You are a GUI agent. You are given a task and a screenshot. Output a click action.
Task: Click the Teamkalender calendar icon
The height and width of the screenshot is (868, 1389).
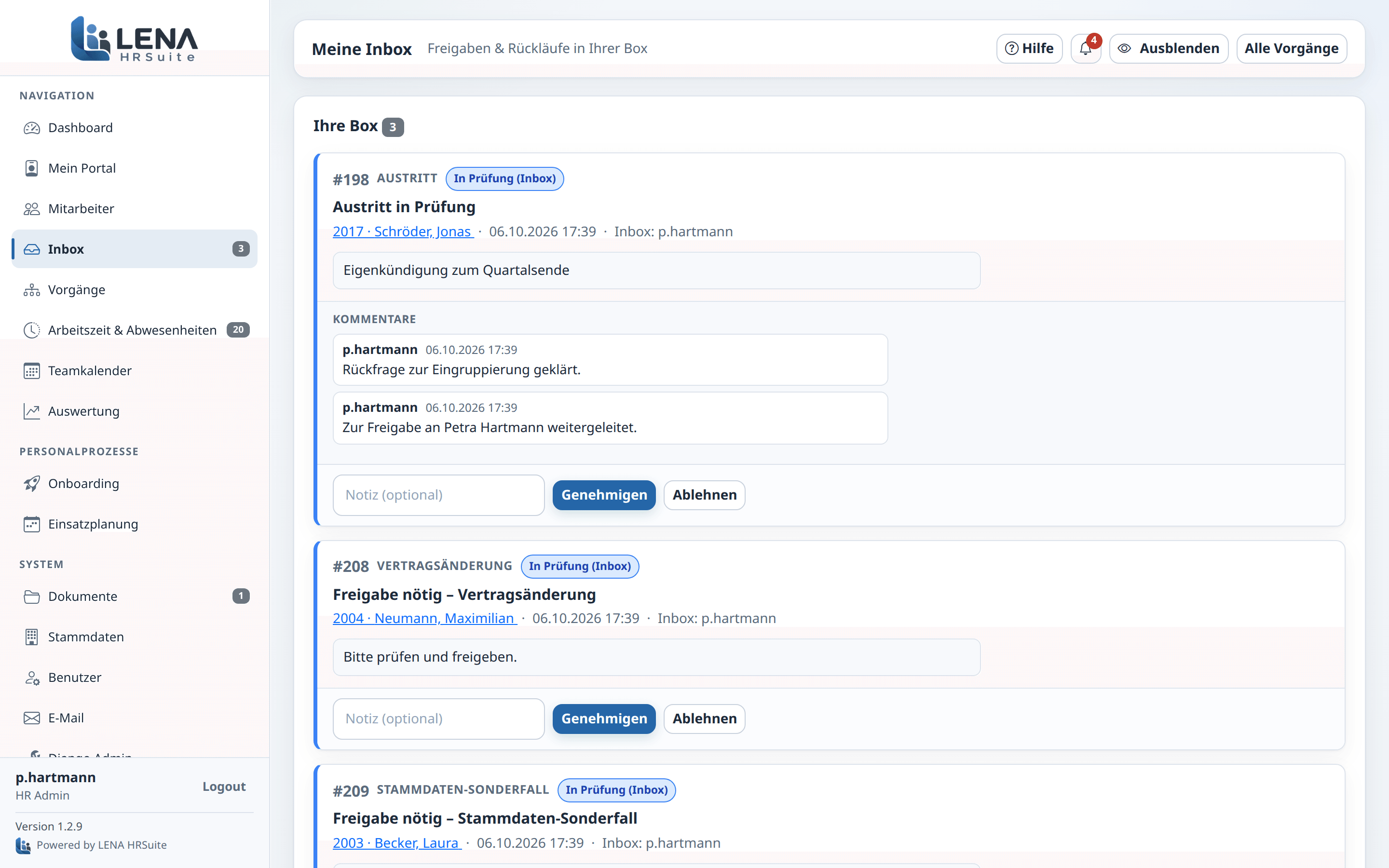31,371
